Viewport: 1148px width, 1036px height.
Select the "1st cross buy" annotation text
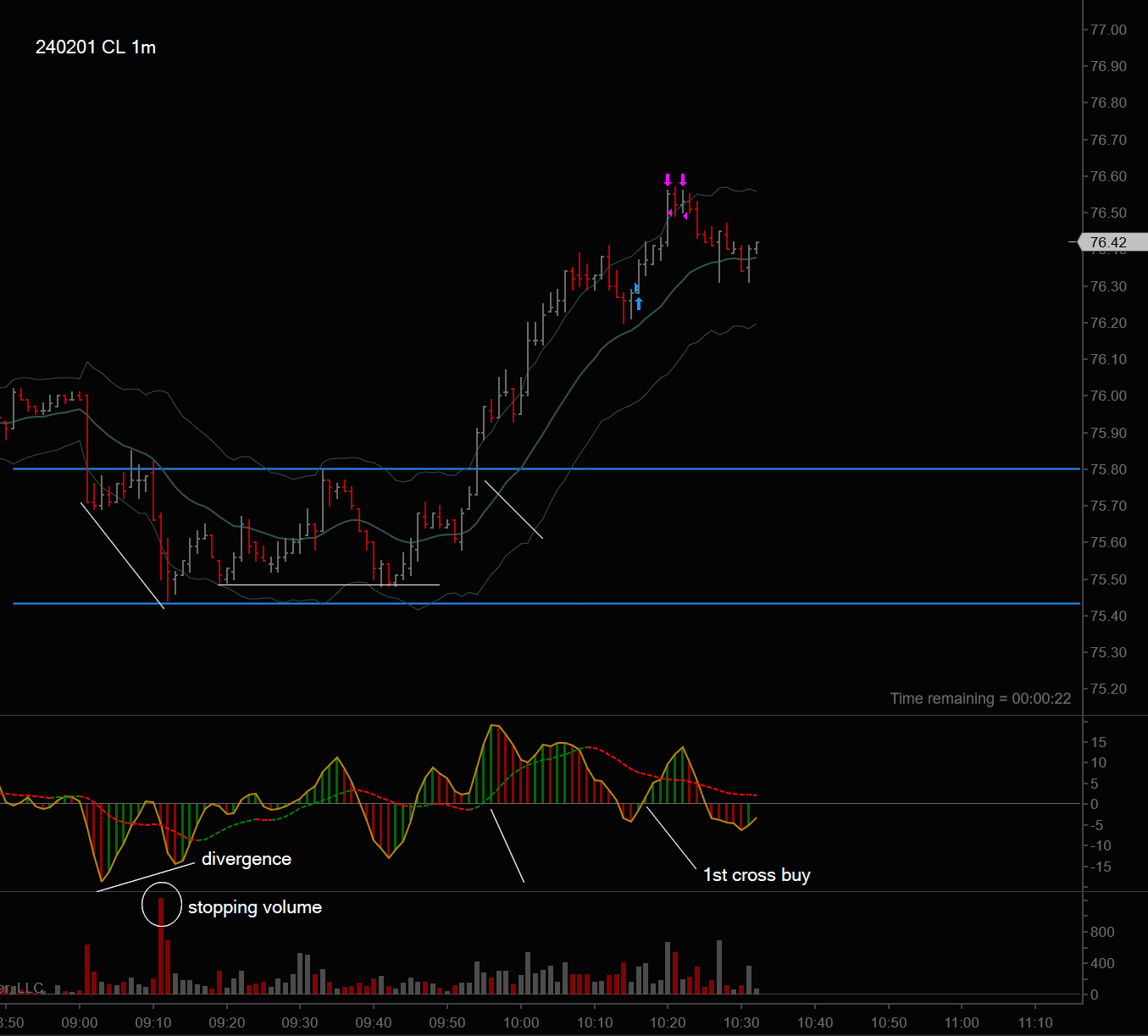tap(757, 875)
